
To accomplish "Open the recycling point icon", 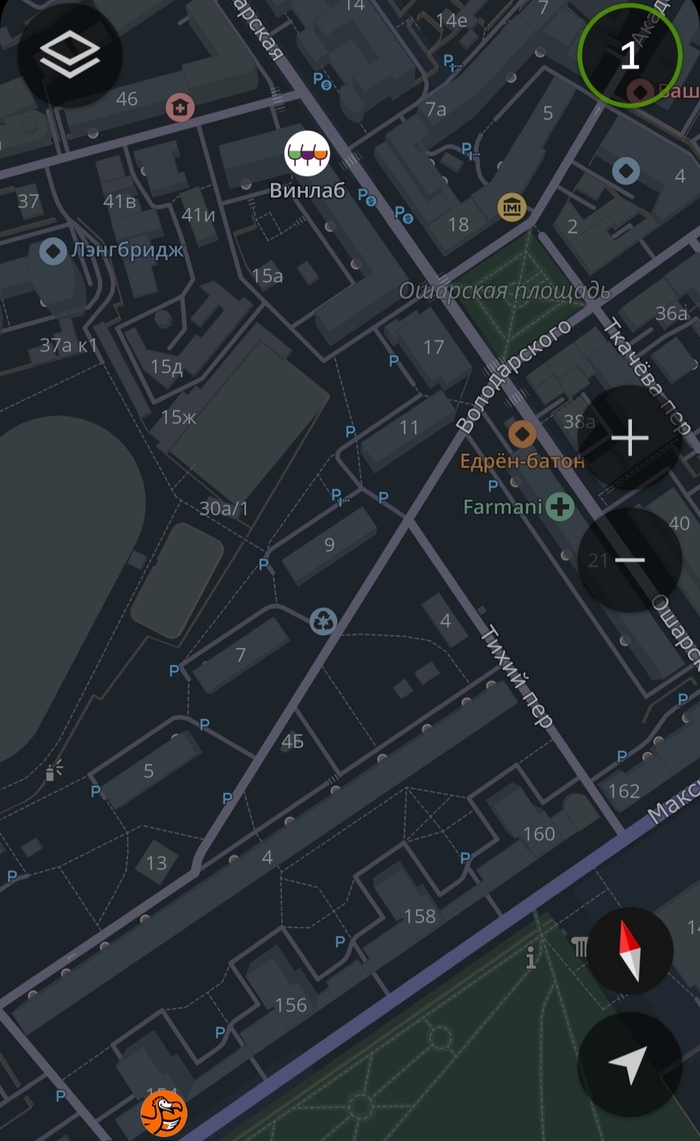I will coord(323,621).
